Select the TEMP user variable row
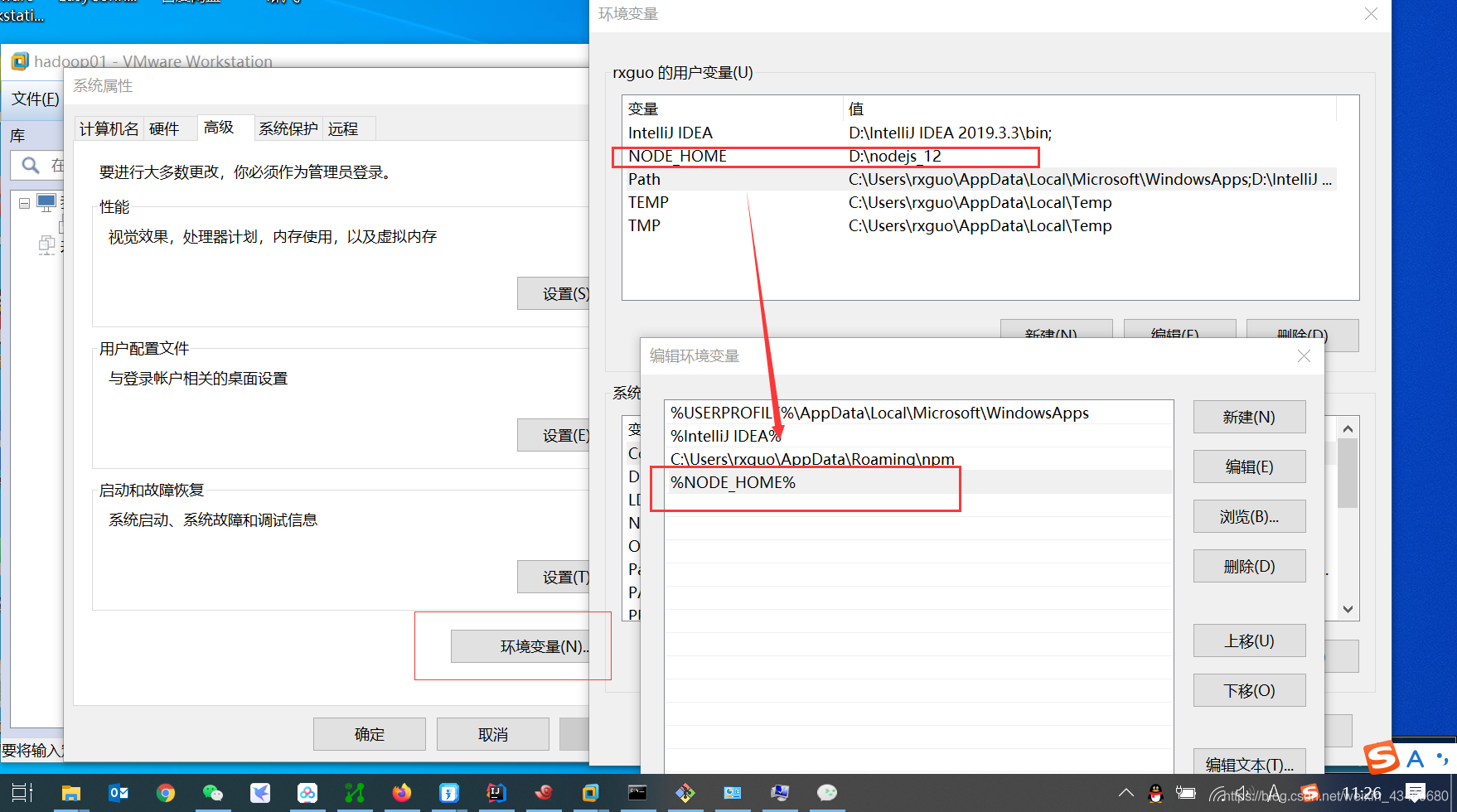The width and height of the screenshot is (1457, 812). click(980, 202)
